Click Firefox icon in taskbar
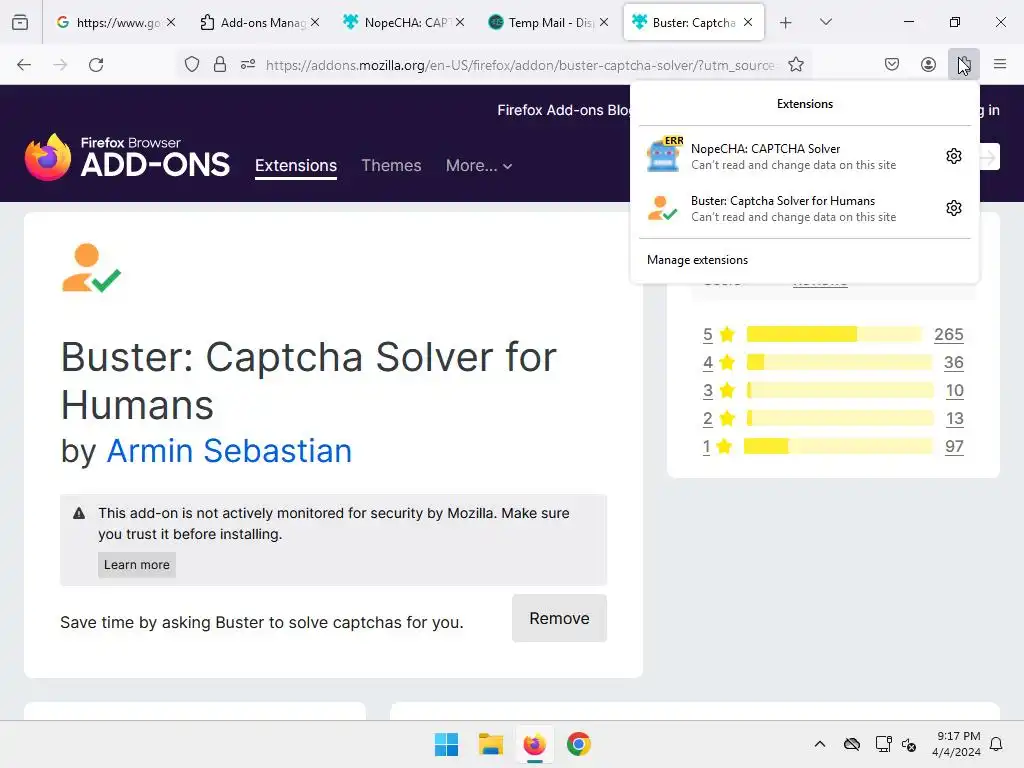The height and width of the screenshot is (768, 1024). point(534,744)
